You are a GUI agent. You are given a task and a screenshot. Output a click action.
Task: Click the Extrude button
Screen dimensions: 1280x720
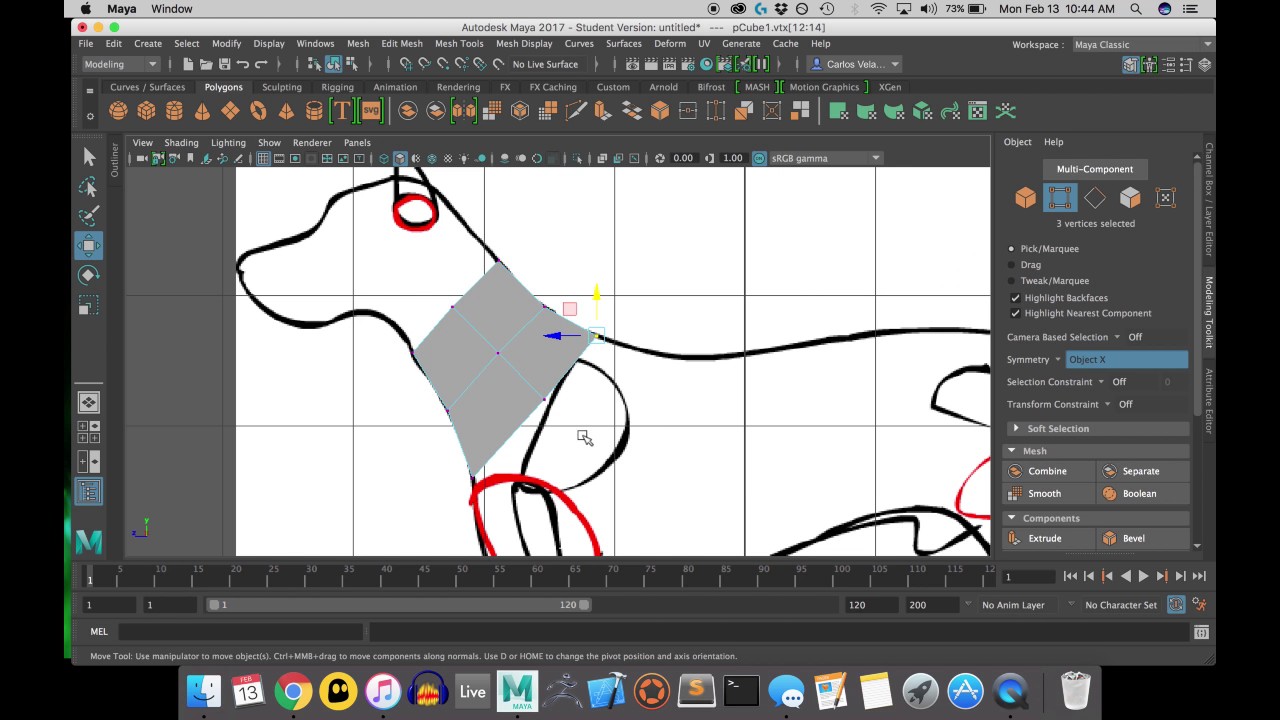tap(1049, 538)
